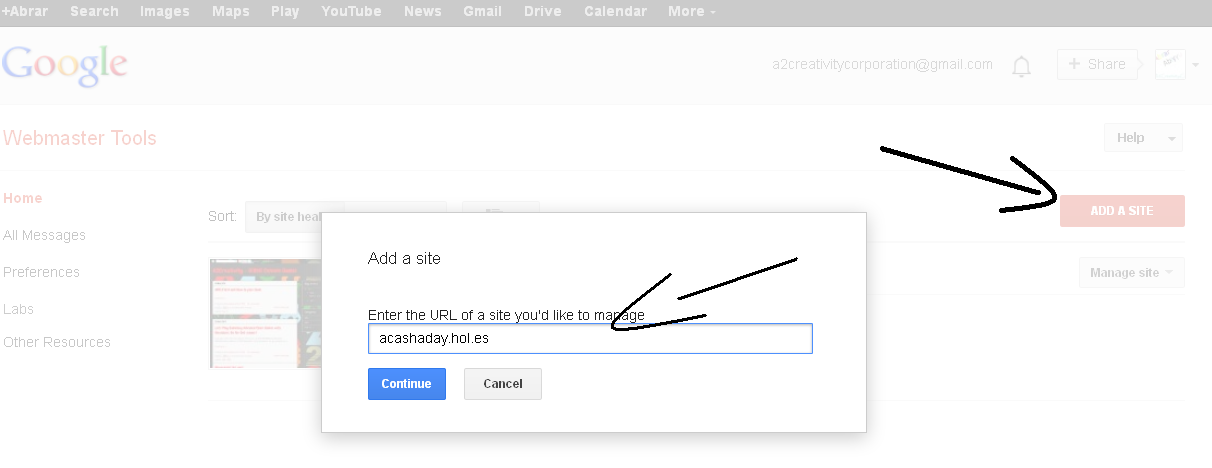This screenshot has width=1212, height=468.
Task: Open +Abrar in top bar
Action: (x=27, y=12)
